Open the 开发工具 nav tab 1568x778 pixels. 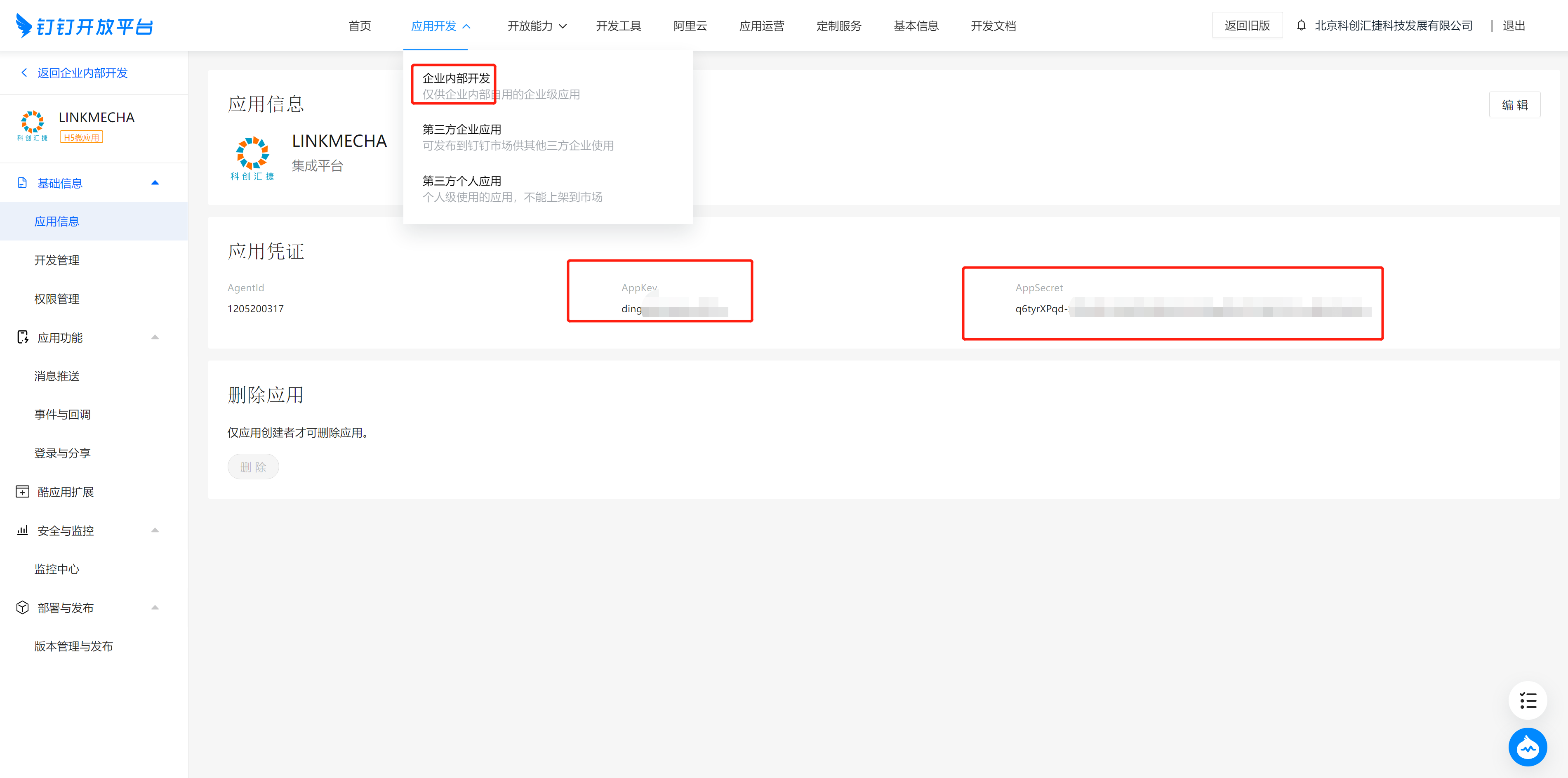(x=619, y=26)
